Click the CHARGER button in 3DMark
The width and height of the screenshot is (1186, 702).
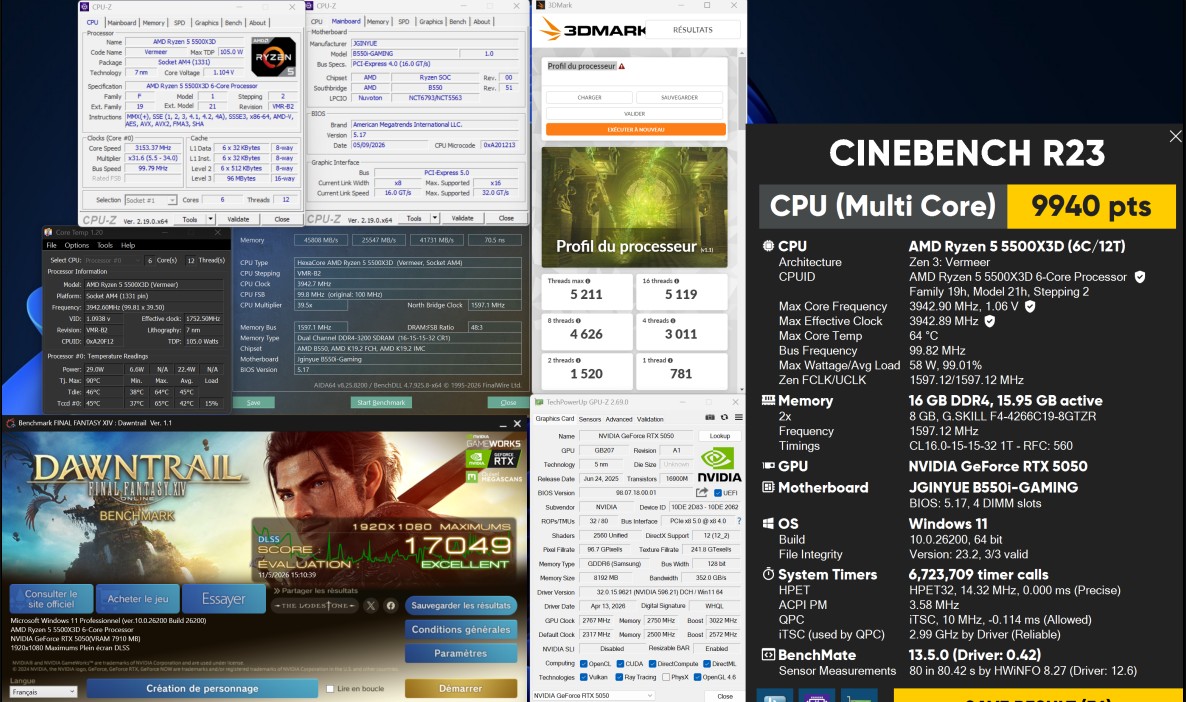(589, 98)
